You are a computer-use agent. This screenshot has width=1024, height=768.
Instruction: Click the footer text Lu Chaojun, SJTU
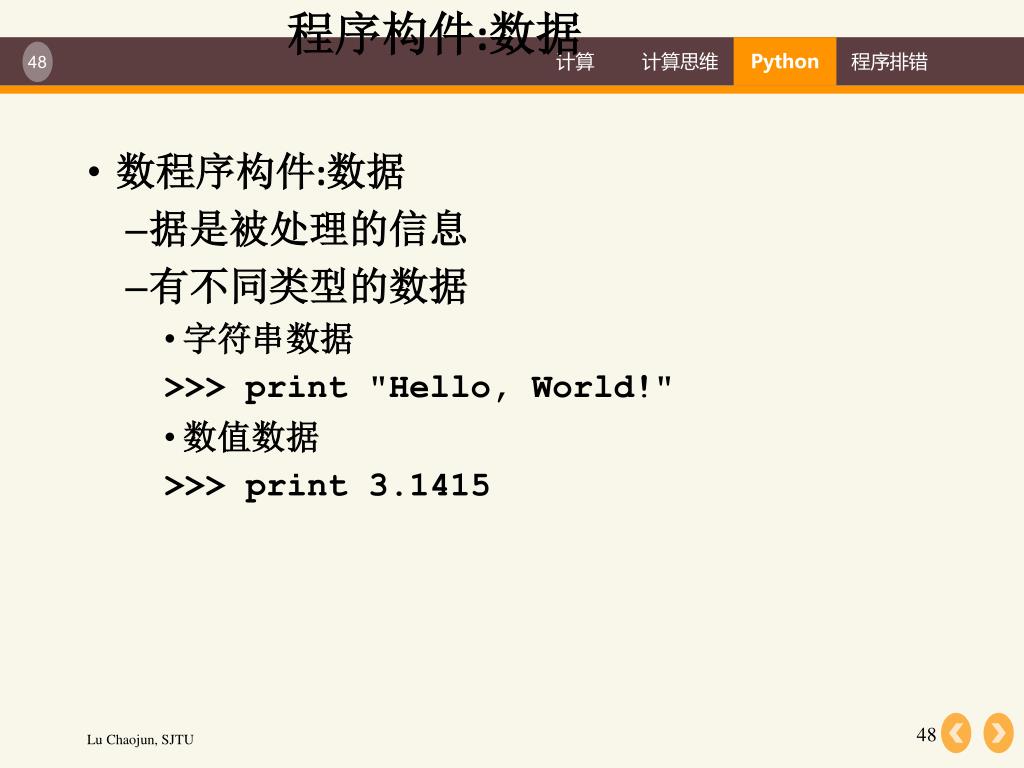click(x=140, y=739)
